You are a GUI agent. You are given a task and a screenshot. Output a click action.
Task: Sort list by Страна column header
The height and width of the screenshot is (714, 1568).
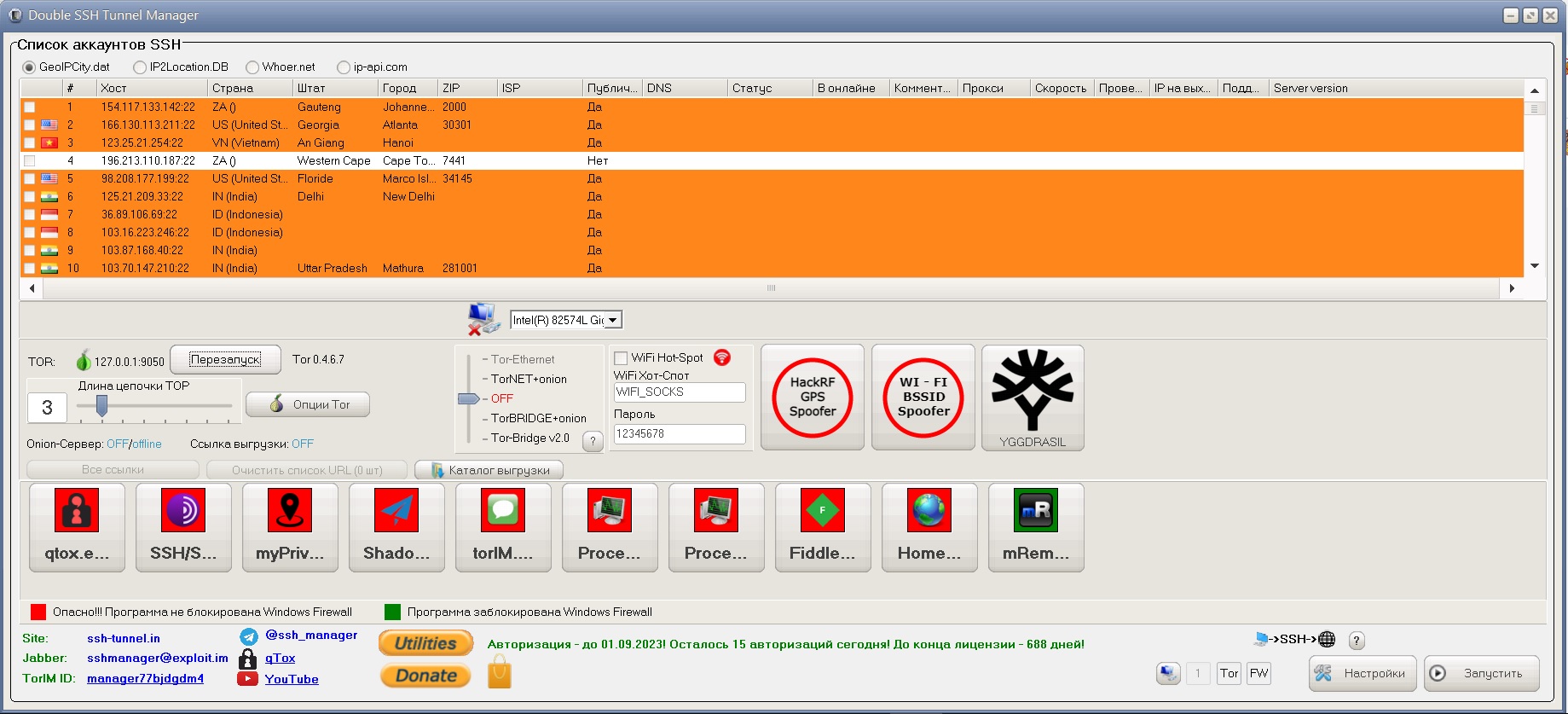(x=250, y=88)
